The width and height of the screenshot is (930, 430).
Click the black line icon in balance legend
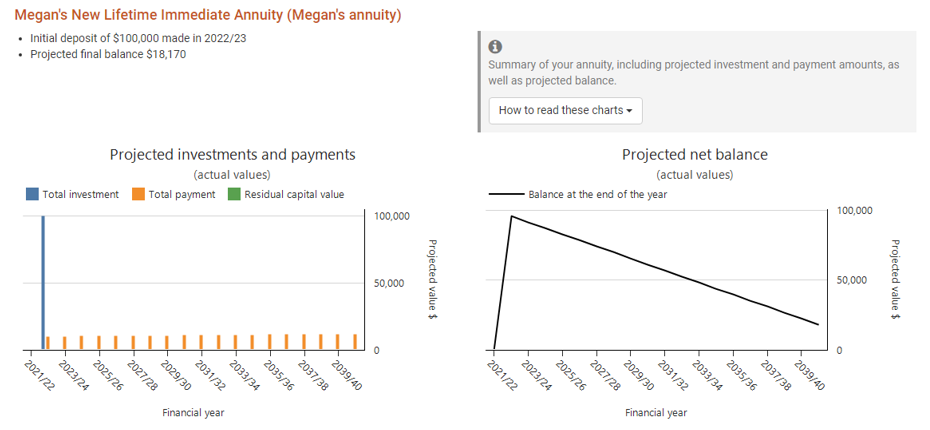[x=506, y=194]
